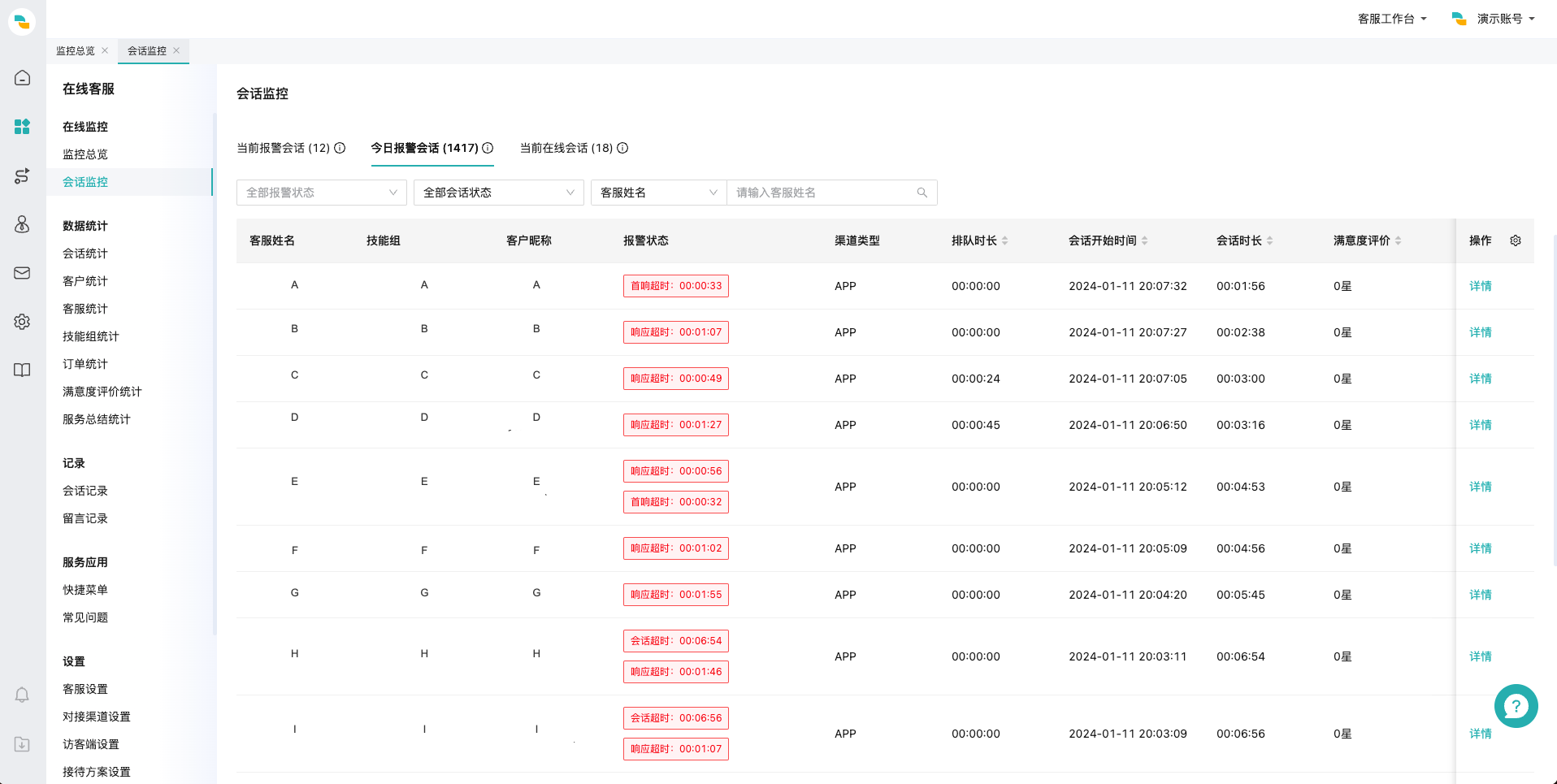1557x784 pixels.
Task: Click 详情 for agent E row
Action: pyautogui.click(x=1481, y=487)
